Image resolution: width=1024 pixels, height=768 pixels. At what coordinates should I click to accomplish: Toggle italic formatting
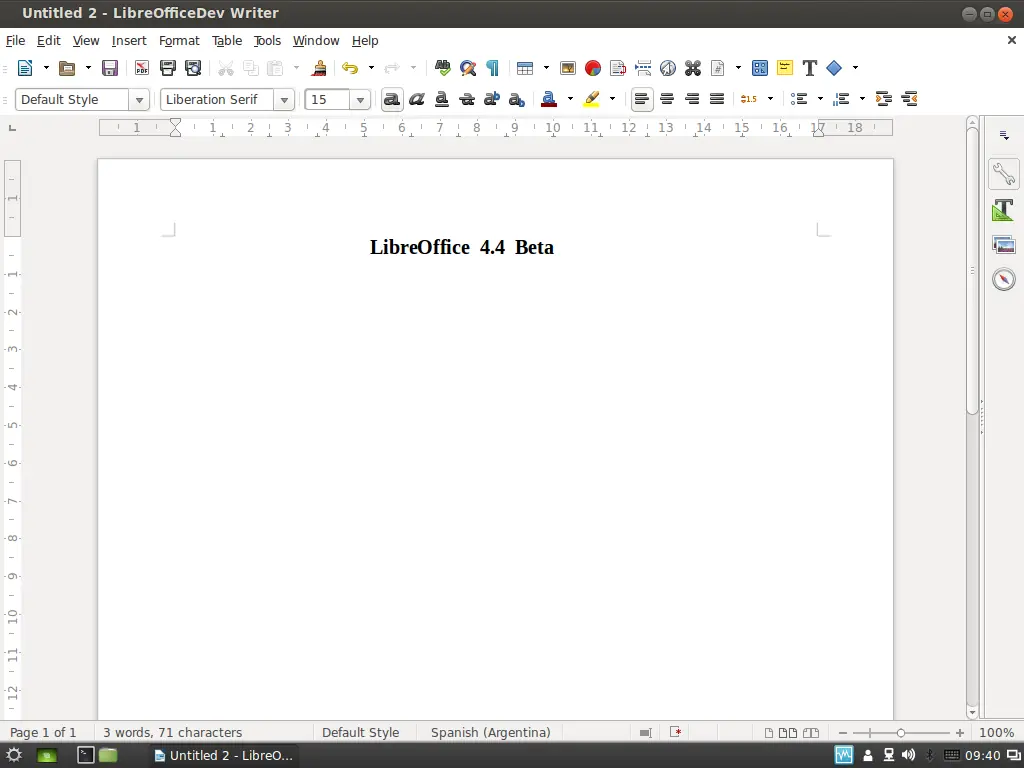point(417,99)
